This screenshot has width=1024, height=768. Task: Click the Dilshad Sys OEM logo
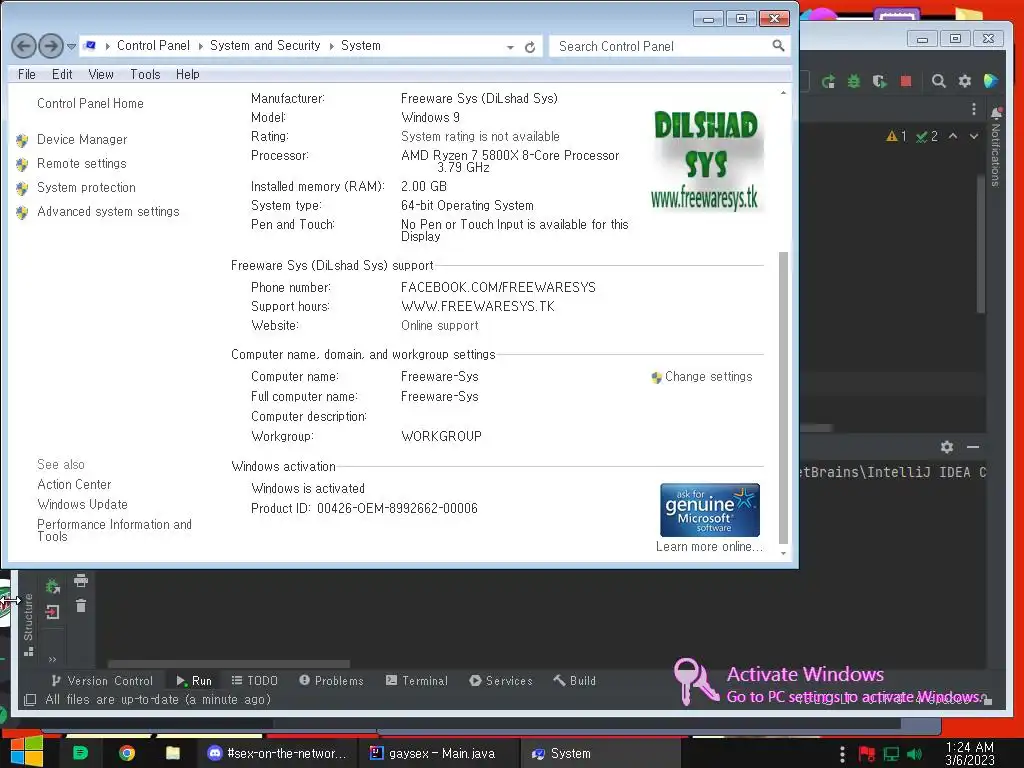(705, 160)
